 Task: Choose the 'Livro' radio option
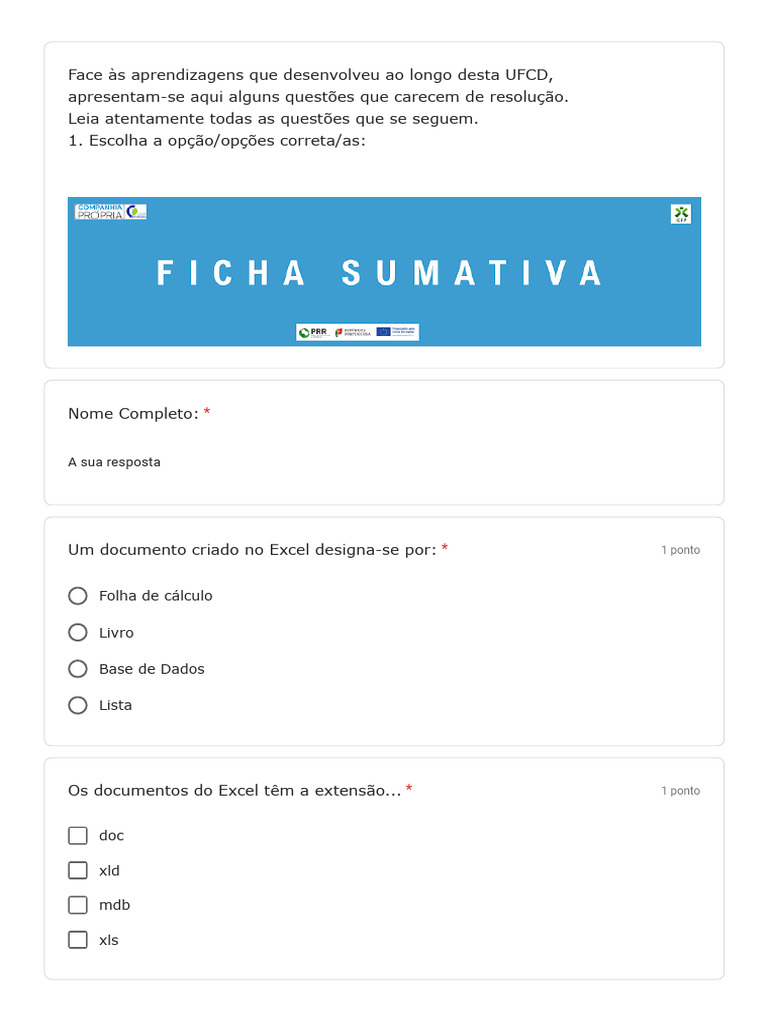(78, 632)
